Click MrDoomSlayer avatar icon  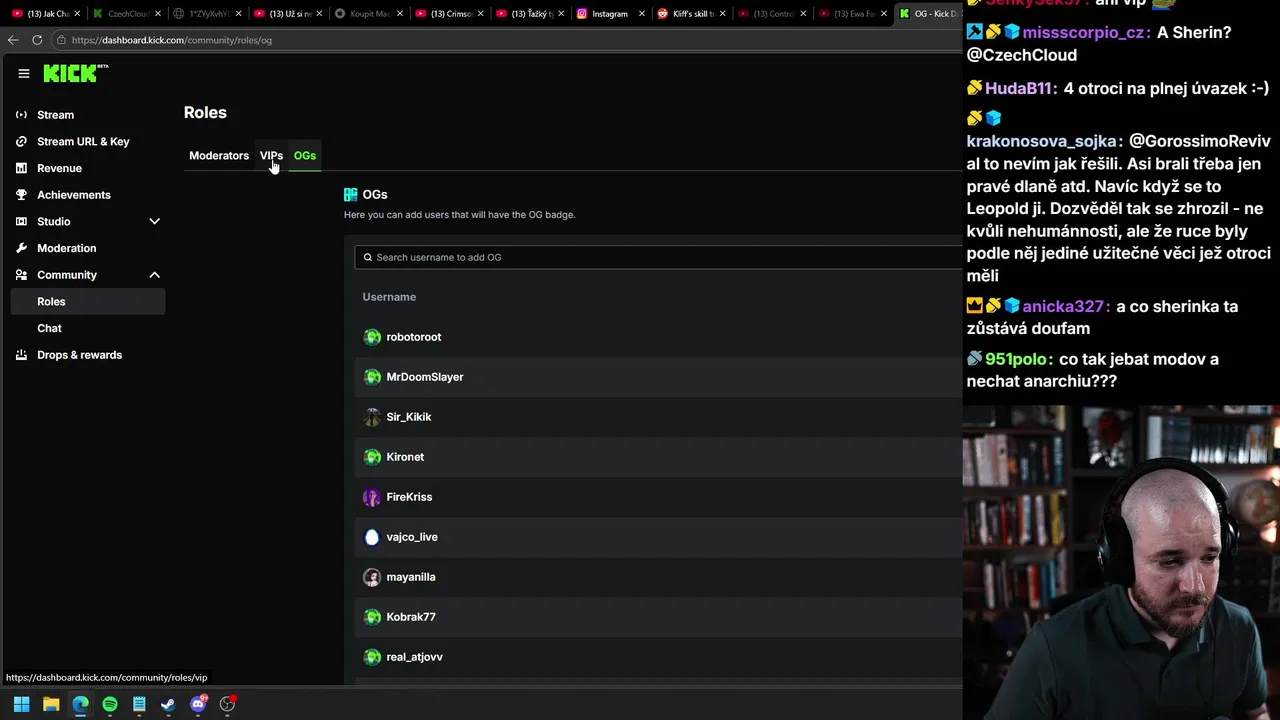point(372,377)
